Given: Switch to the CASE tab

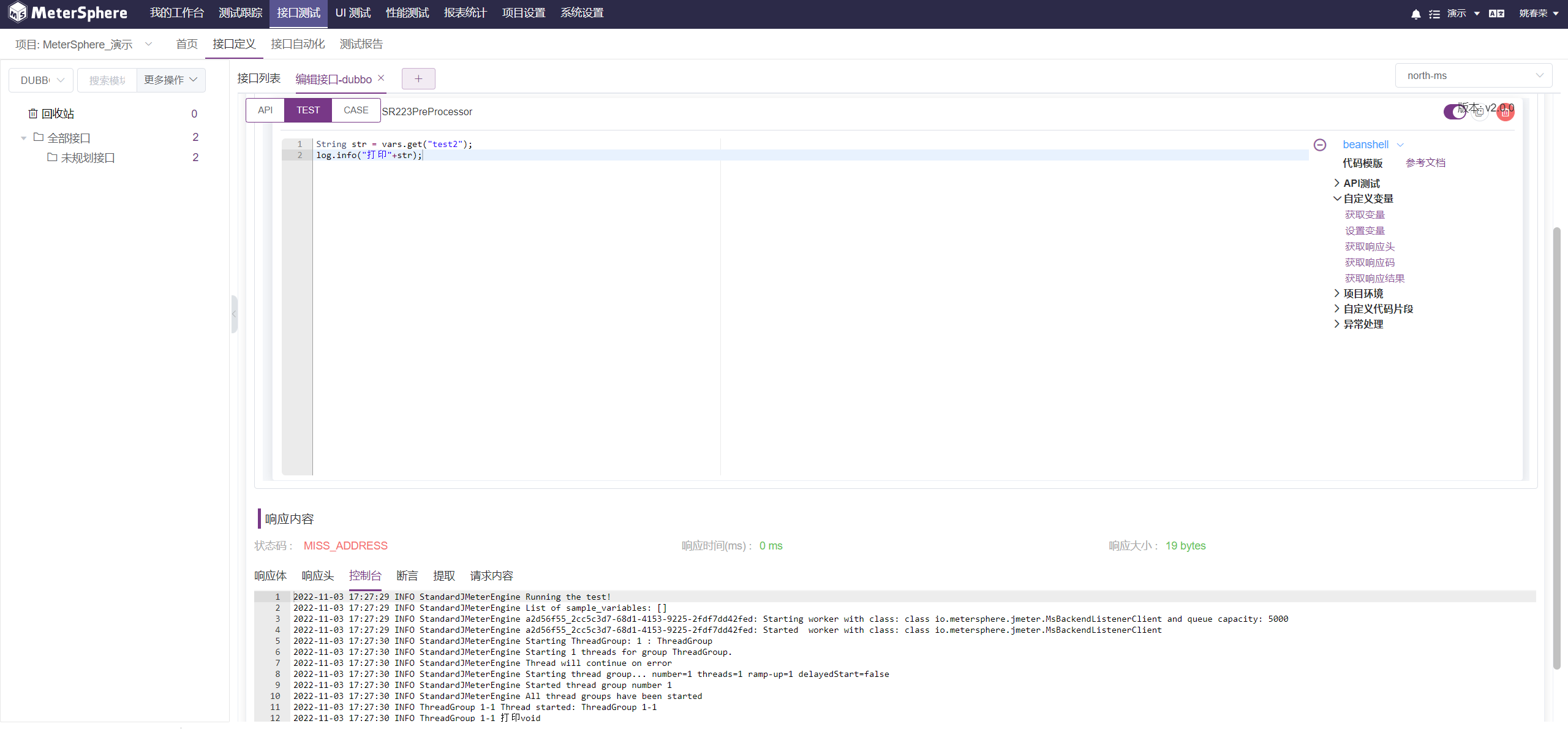Looking at the screenshot, I should point(356,110).
